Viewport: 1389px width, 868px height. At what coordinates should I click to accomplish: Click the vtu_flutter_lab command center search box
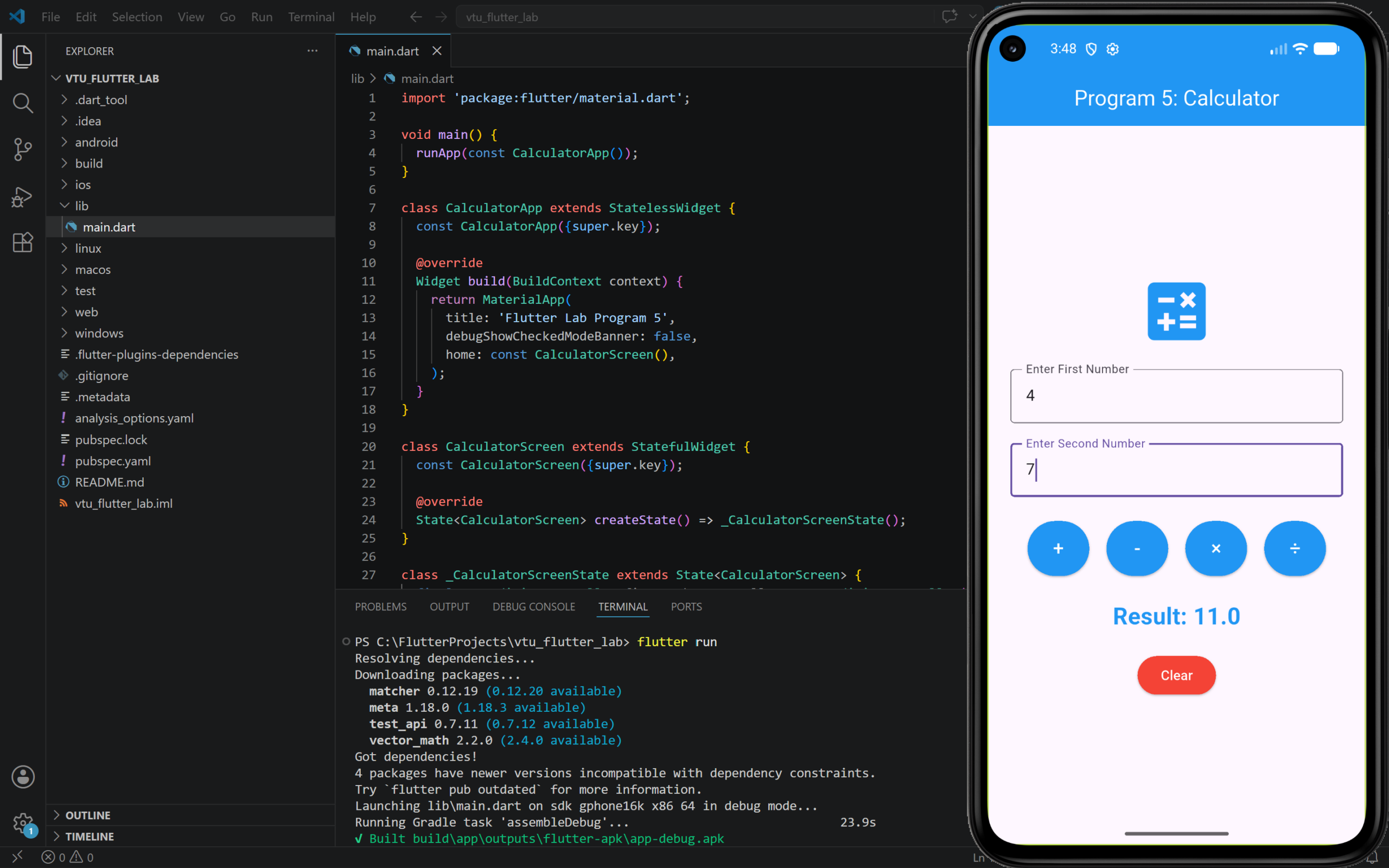[694, 17]
